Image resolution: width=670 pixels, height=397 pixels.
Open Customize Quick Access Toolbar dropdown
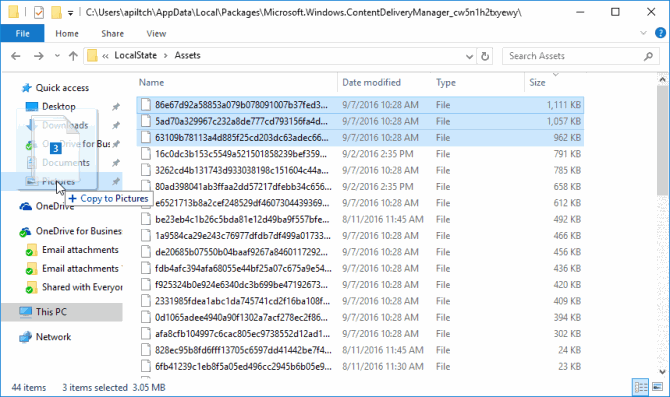[x=71, y=13]
